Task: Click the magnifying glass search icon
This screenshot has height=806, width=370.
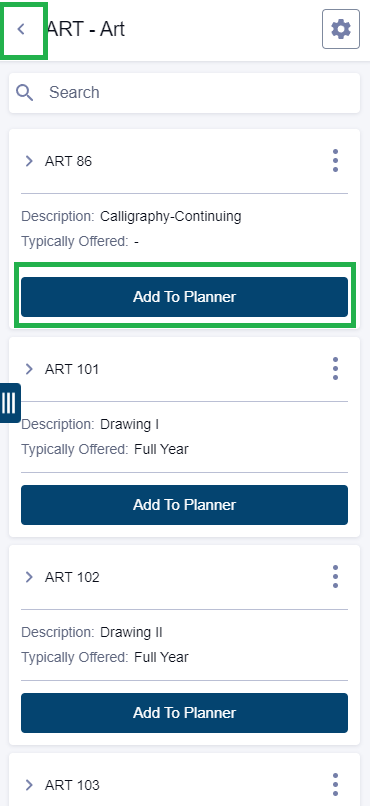Action: (24, 93)
